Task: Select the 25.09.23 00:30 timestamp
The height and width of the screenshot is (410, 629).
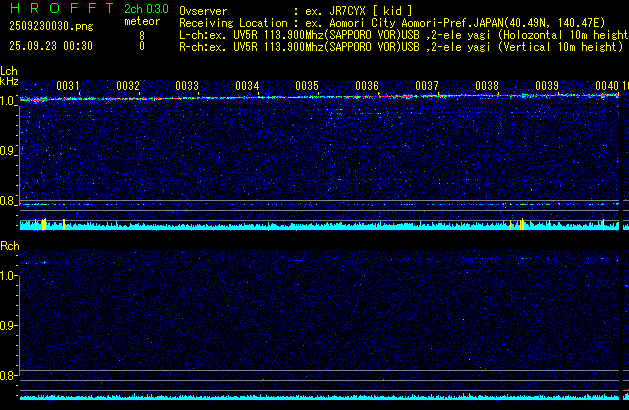Action: tap(51, 46)
